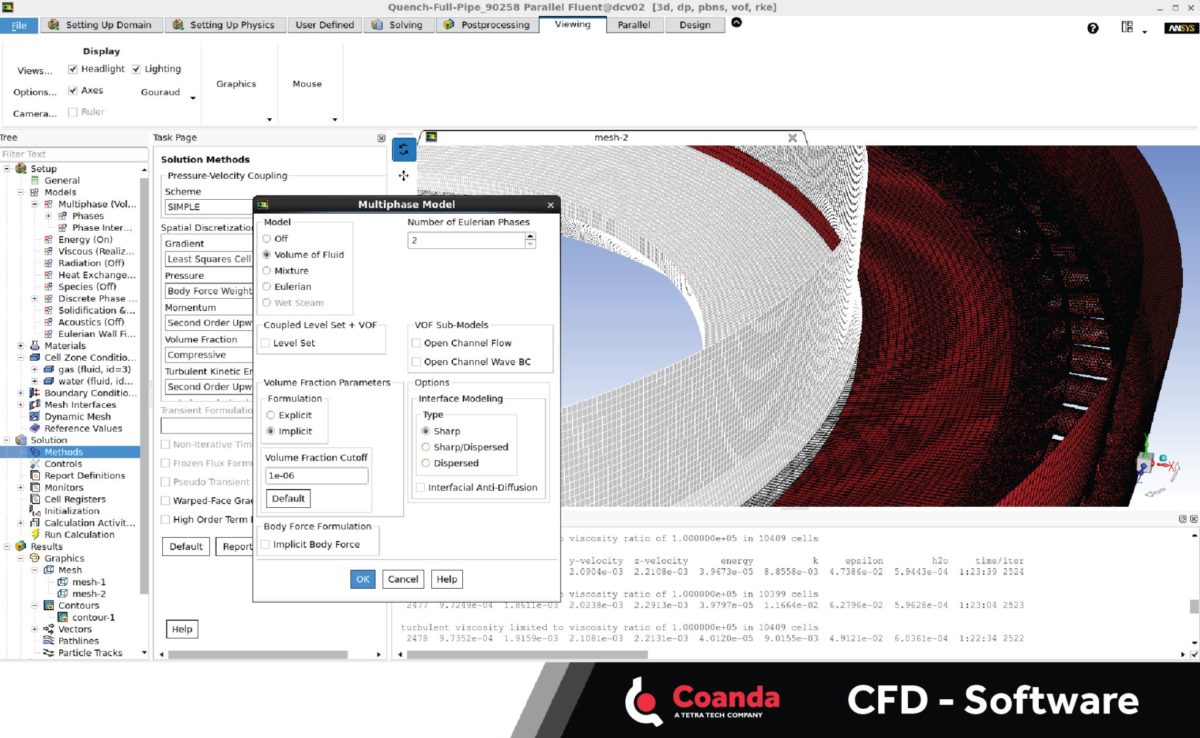Screen dimensions: 1200x738
Task: Click OK in the Multiphase Model dialog
Action: click(x=362, y=578)
